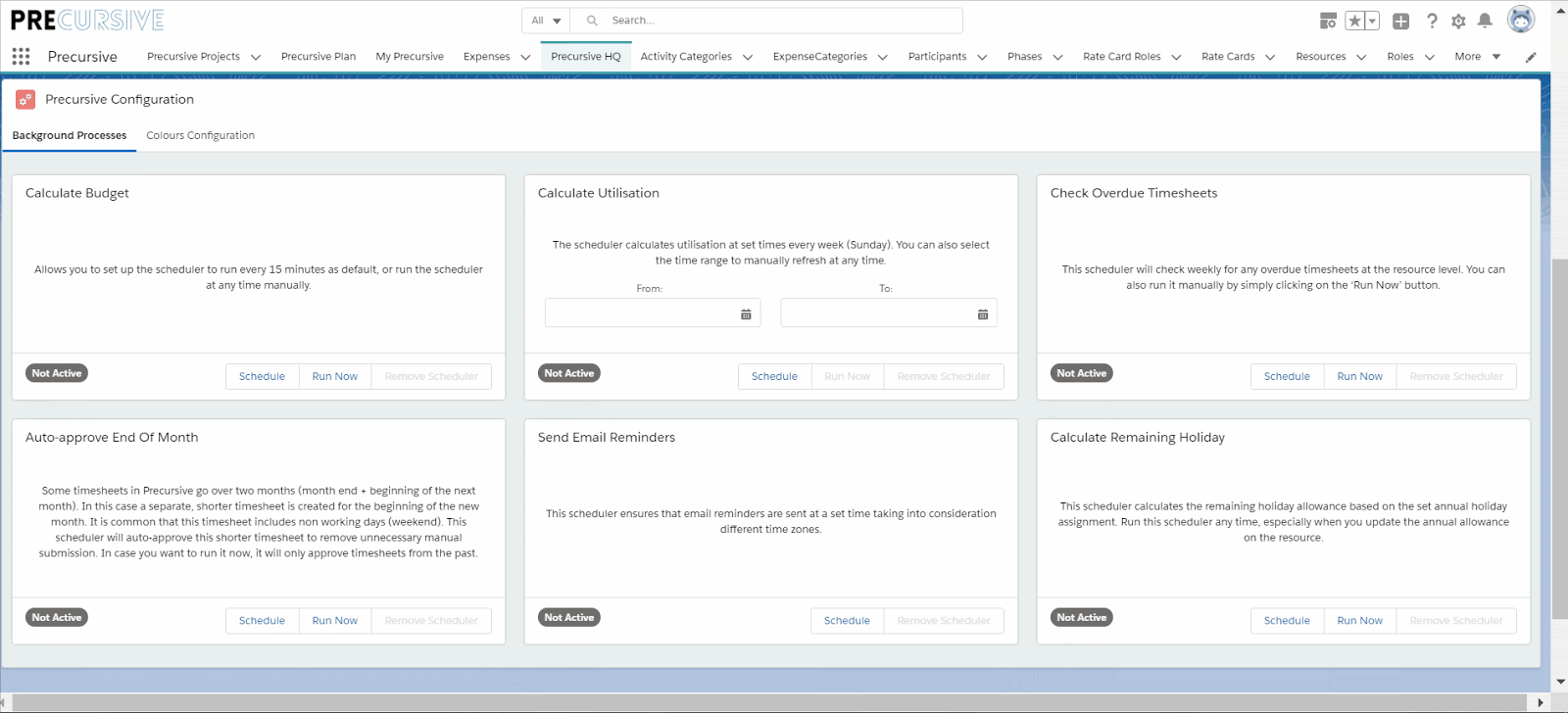The width and height of the screenshot is (1568, 713).
Task: Click Run Now for Check Overdue Timesheets
Action: pyautogui.click(x=1360, y=376)
